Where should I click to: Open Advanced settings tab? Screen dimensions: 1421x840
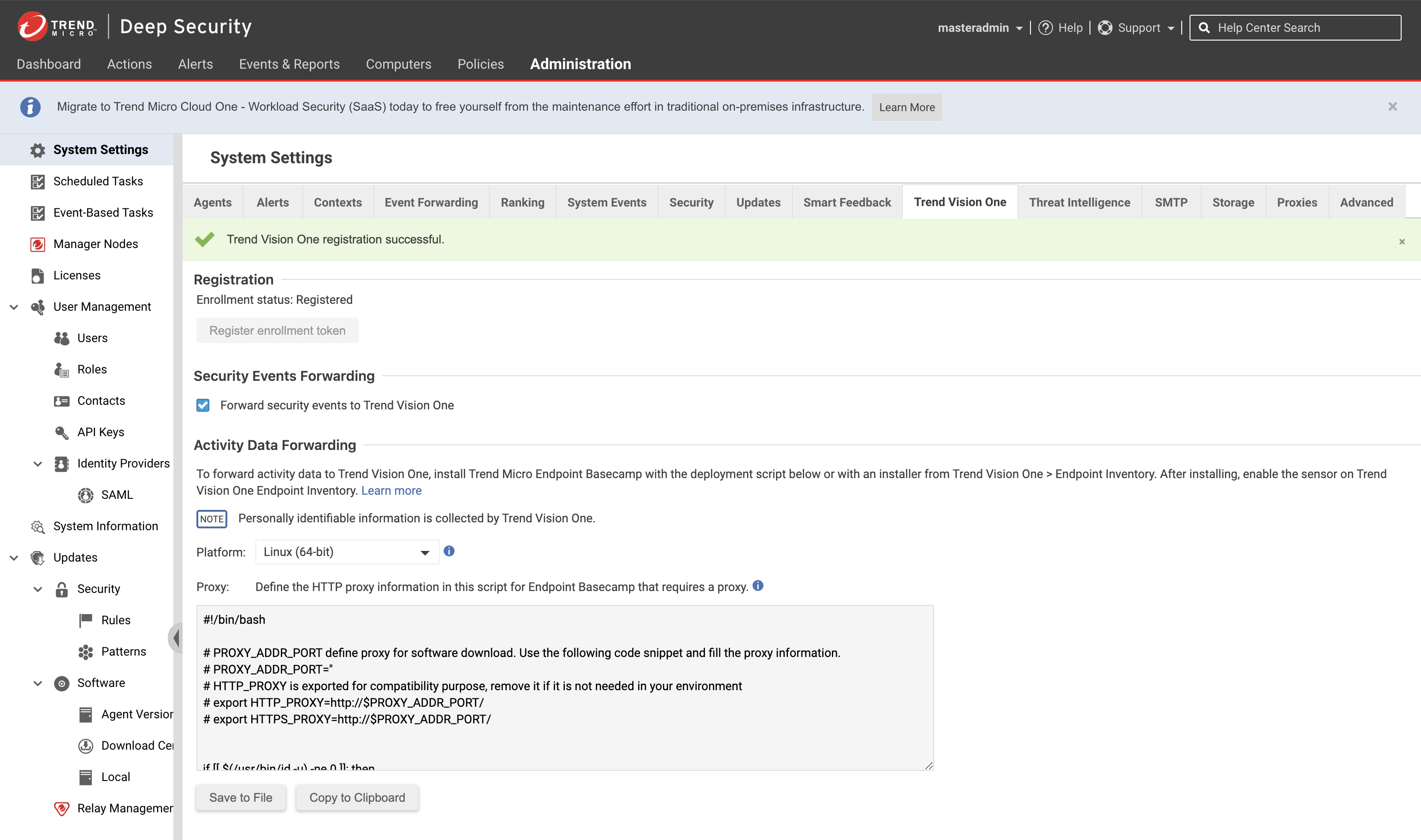[x=1366, y=202]
